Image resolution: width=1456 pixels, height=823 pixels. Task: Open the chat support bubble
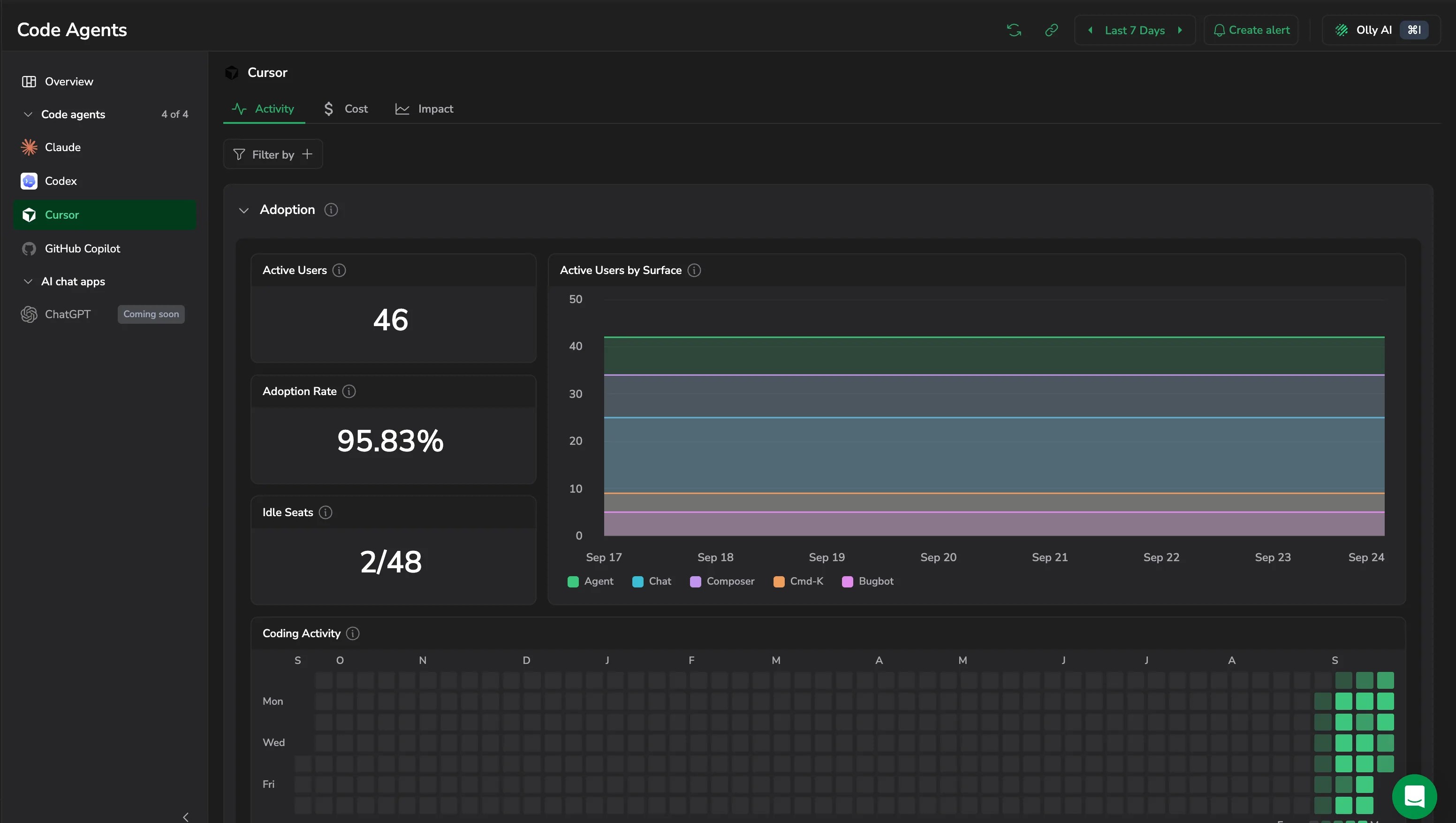tap(1414, 796)
